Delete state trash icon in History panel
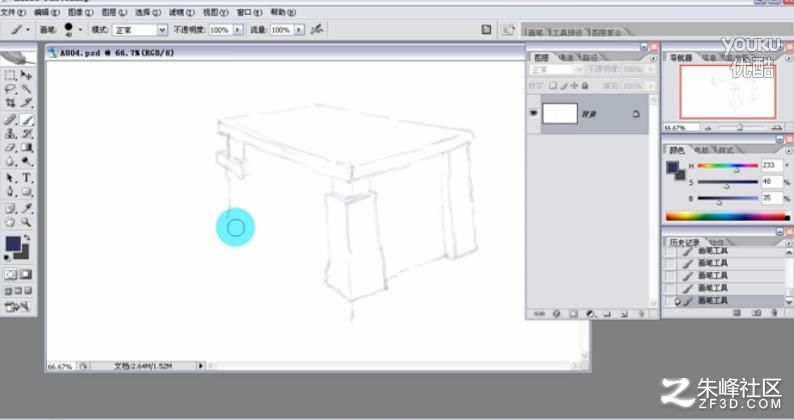This screenshot has width=794, height=420. click(x=774, y=313)
